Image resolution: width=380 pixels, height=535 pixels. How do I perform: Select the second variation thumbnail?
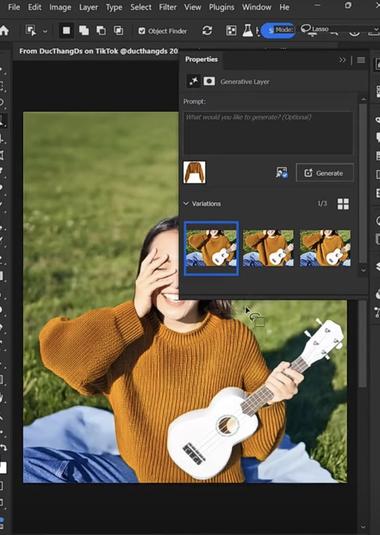tap(268, 248)
